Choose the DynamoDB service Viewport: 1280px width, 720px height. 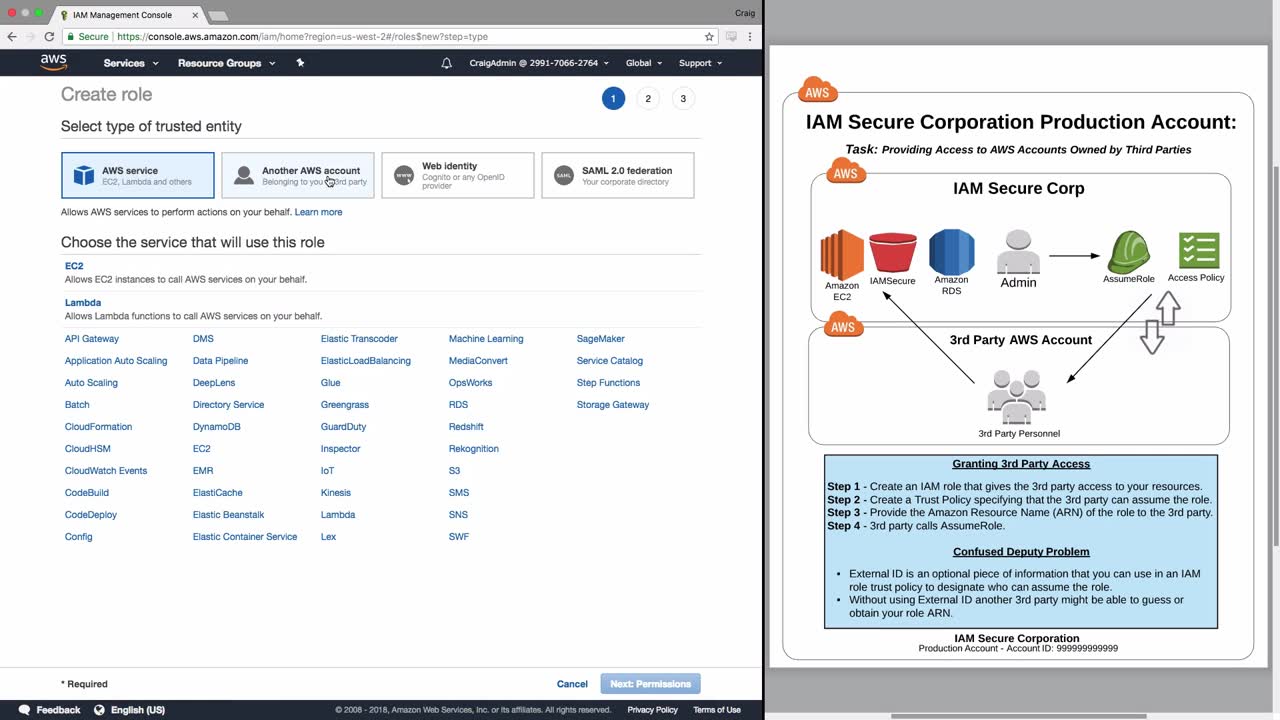217,427
